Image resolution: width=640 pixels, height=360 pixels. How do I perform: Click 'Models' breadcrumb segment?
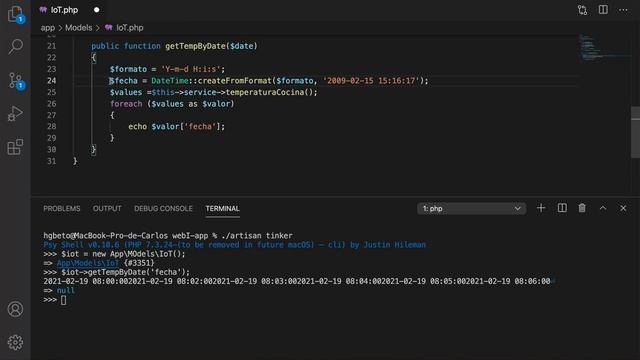[78, 28]
